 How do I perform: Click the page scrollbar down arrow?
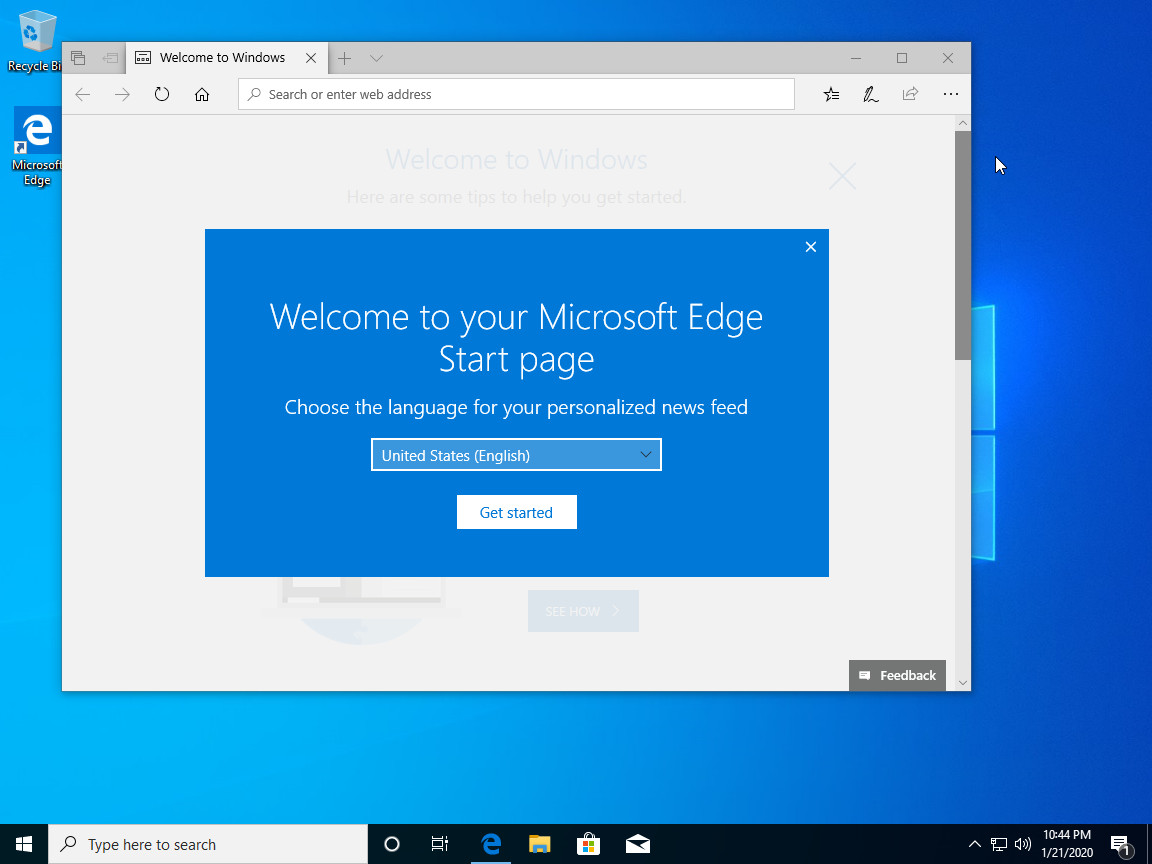(962, 683)
